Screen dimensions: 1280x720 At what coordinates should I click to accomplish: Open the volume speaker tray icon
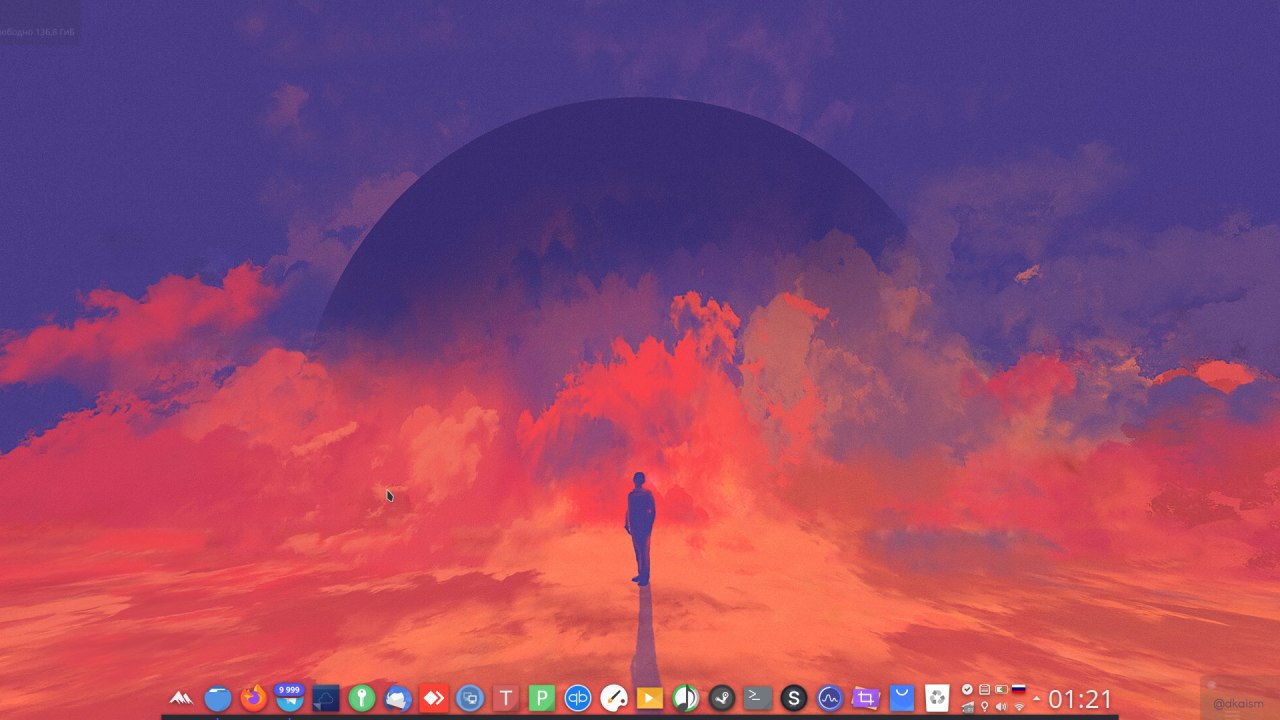1001,706
